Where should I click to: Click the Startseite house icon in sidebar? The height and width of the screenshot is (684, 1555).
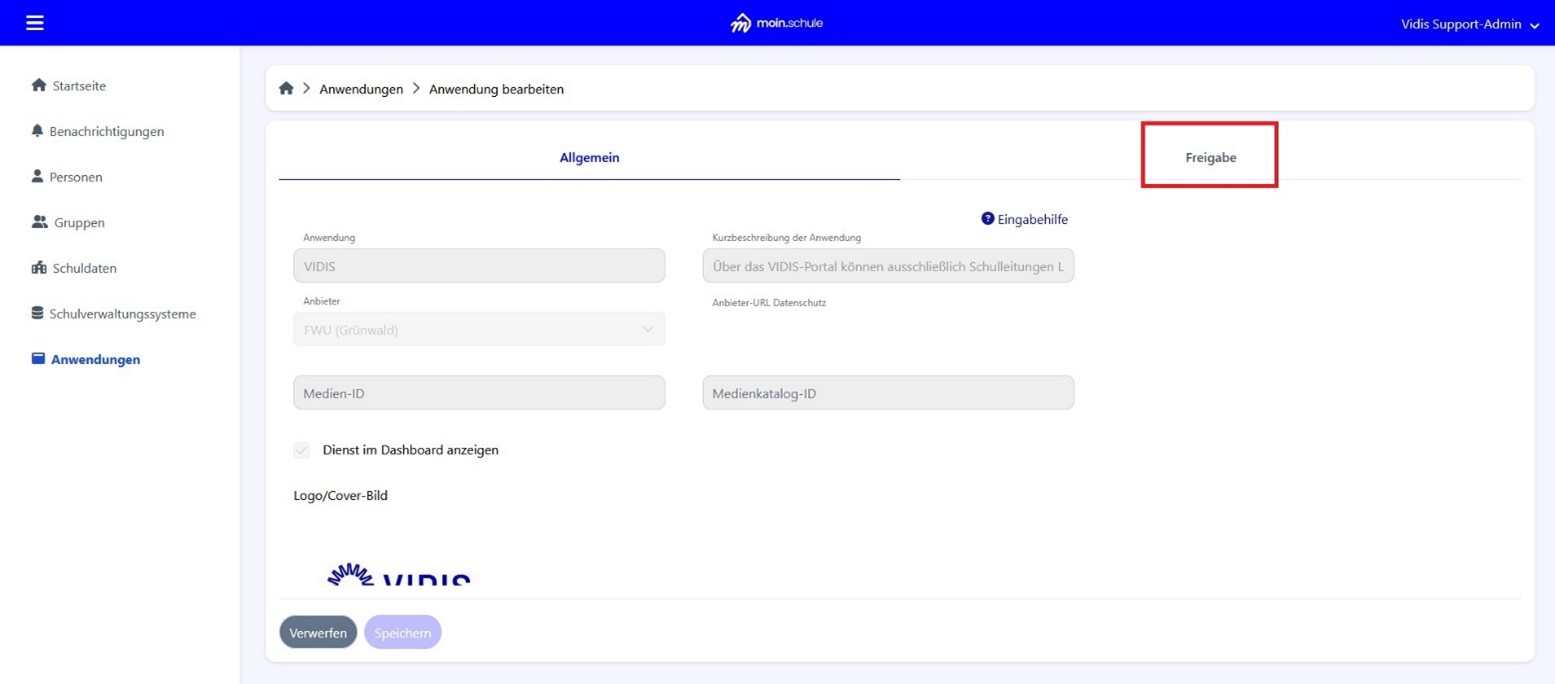click(x=39, y=86)
